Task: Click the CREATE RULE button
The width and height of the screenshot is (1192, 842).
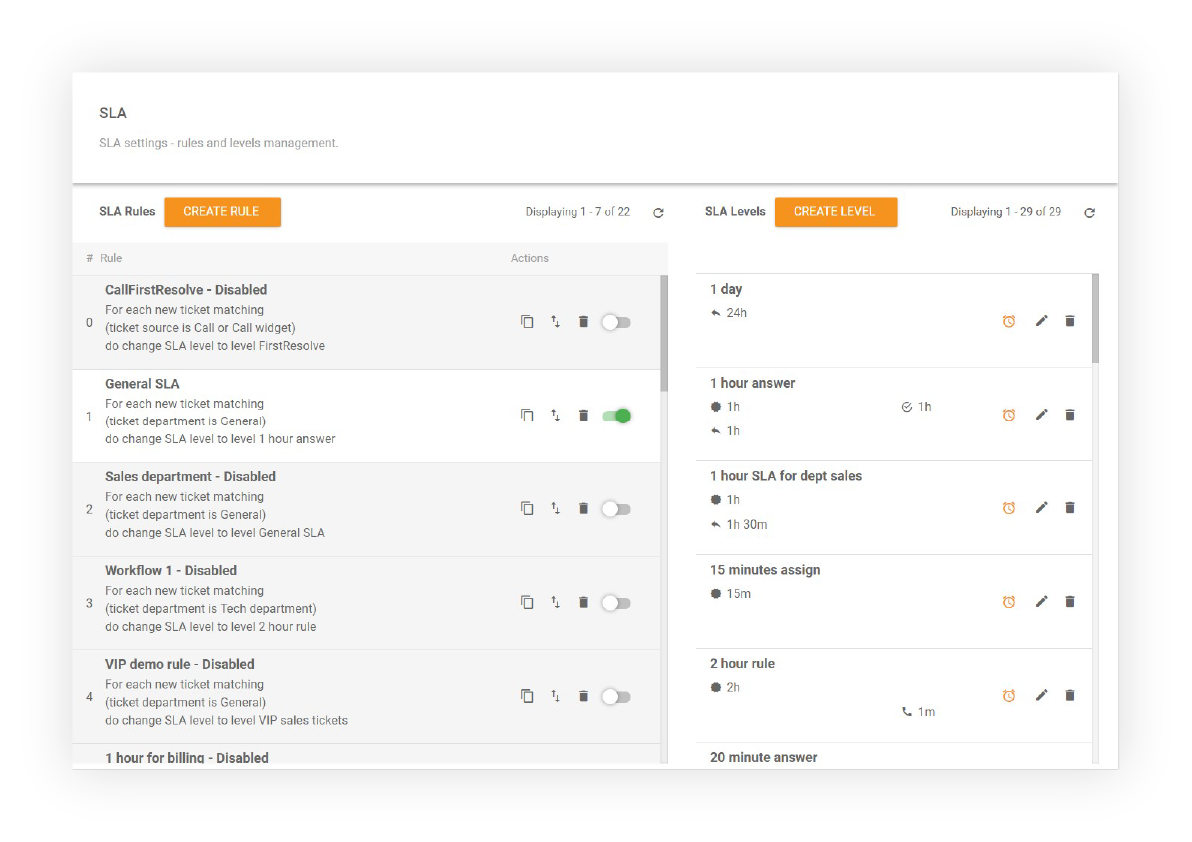Action: pos(222,212)
